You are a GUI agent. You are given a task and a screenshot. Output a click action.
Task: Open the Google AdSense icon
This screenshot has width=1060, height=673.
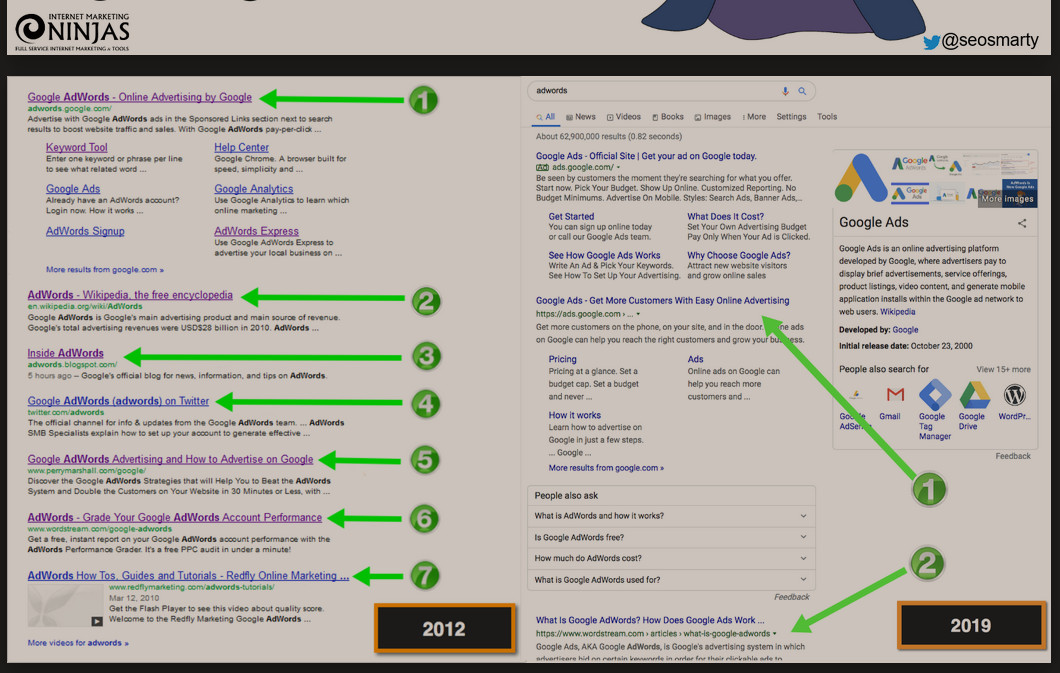(855, 395)
